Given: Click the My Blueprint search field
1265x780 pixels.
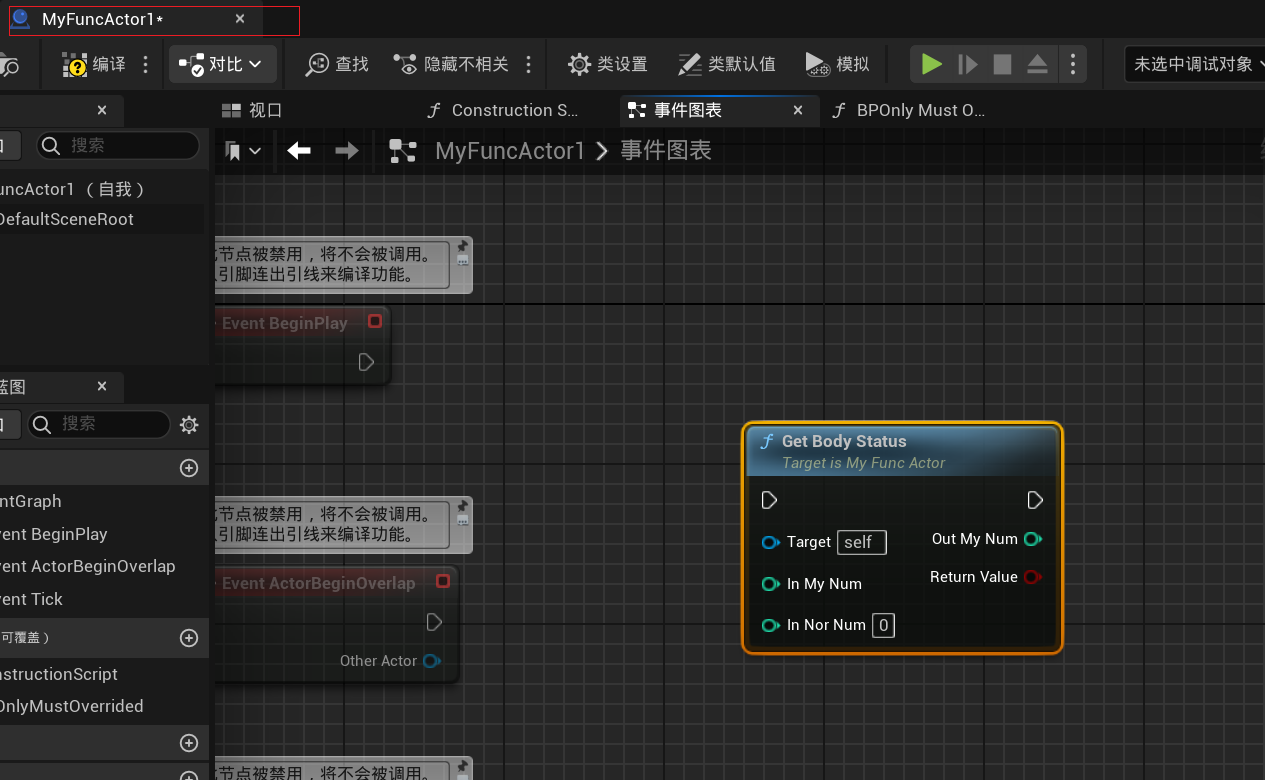Looking at the screenshot, I should click(x=99, y=424).
